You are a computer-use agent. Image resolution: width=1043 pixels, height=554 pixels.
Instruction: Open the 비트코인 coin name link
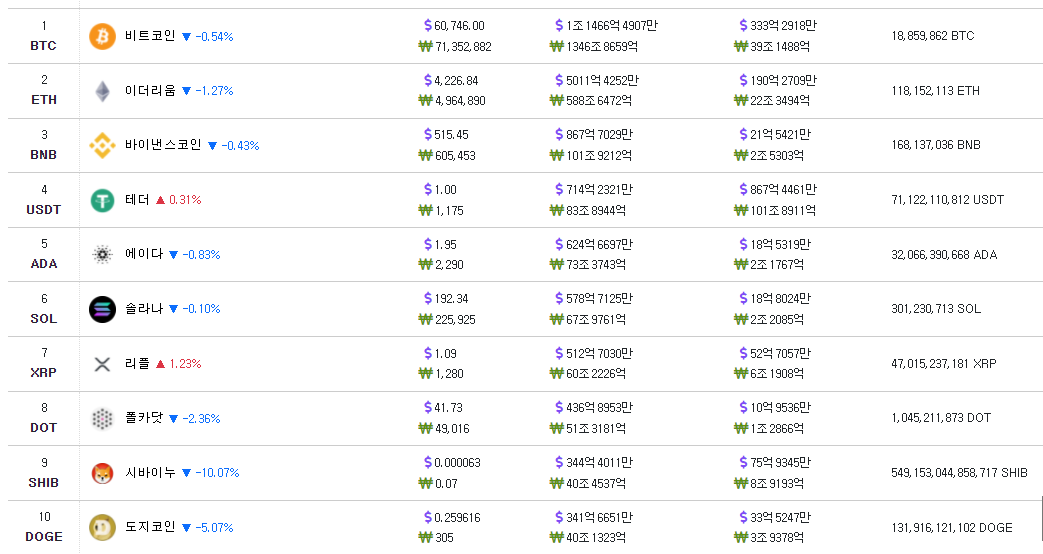[150, 36]
